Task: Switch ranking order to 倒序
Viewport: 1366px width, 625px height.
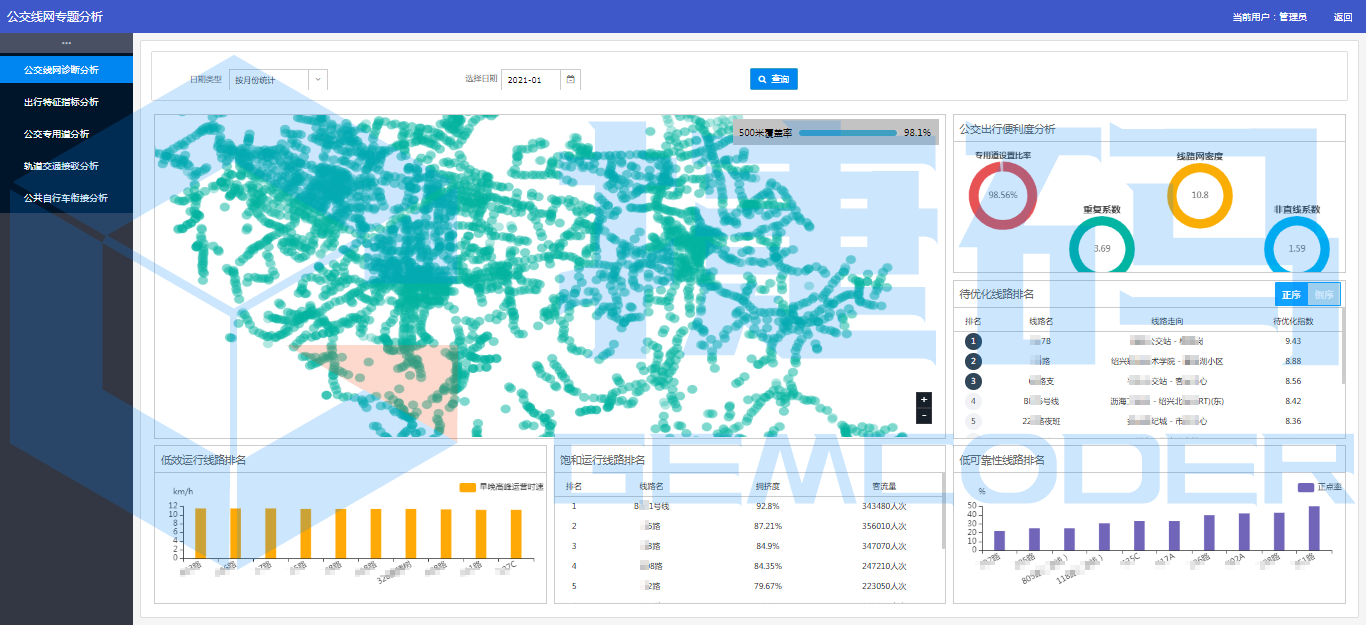Action: coord(1323,294)
